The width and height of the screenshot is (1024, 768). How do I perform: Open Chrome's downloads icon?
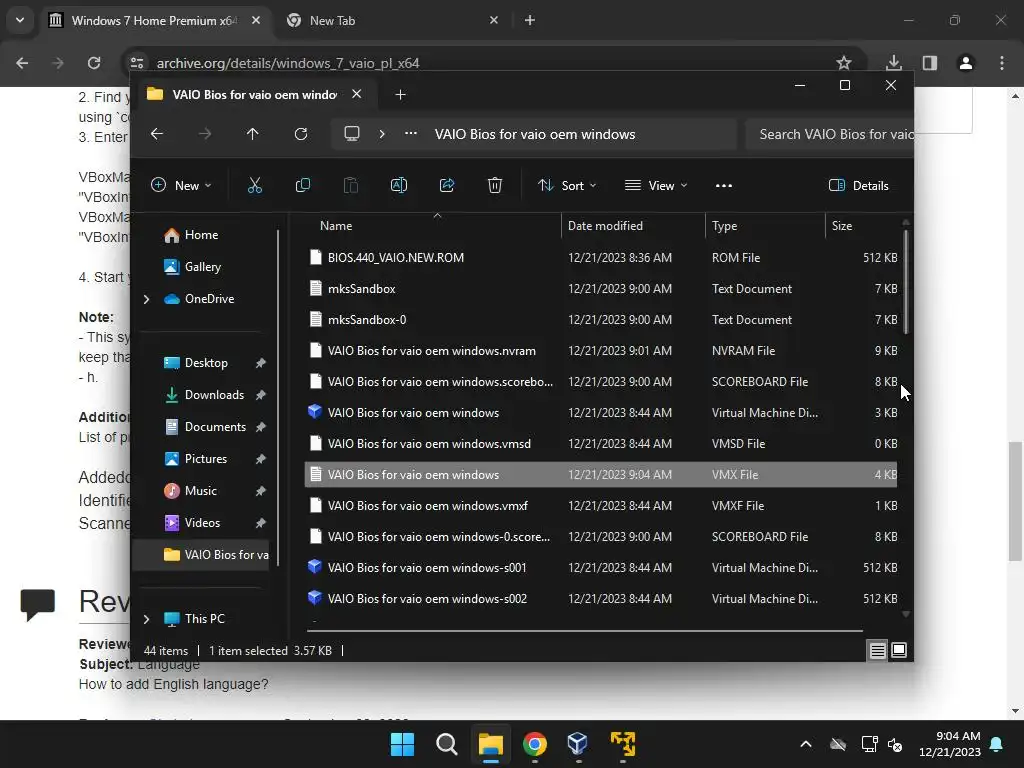(x=894, y=63)
